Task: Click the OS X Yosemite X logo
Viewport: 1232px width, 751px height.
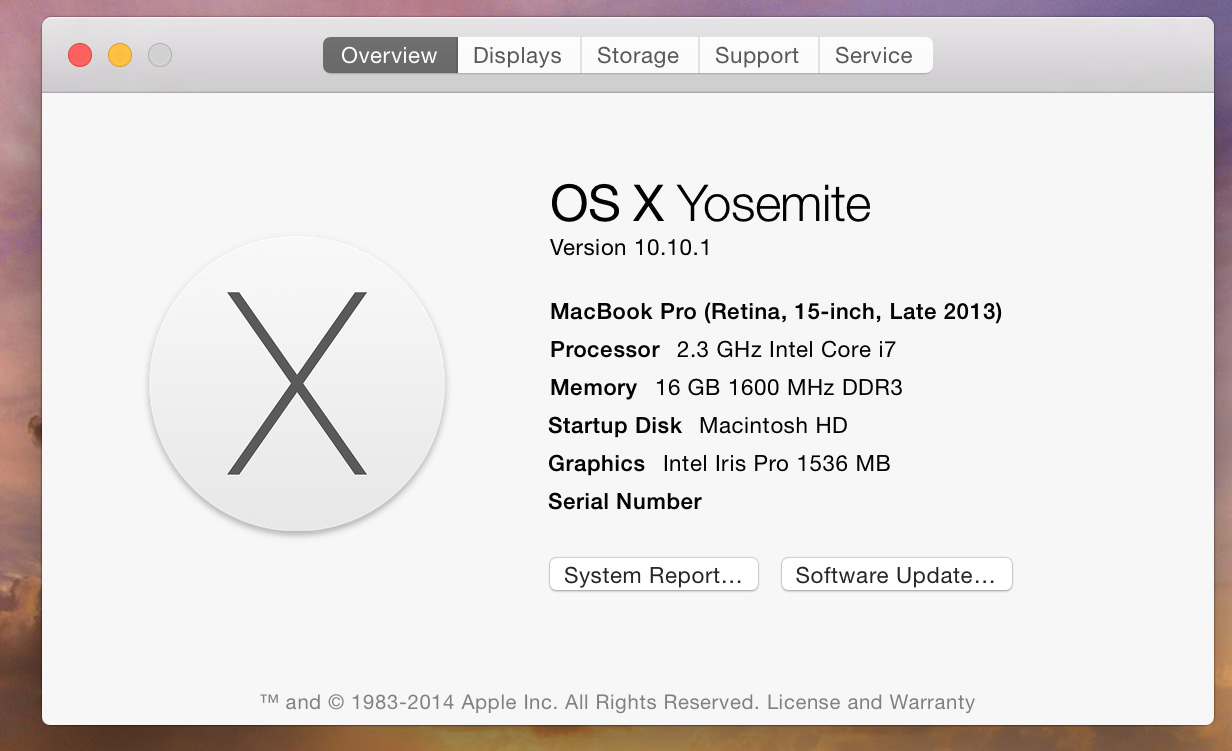Action: pyautogui.click(x=297, y=383)
